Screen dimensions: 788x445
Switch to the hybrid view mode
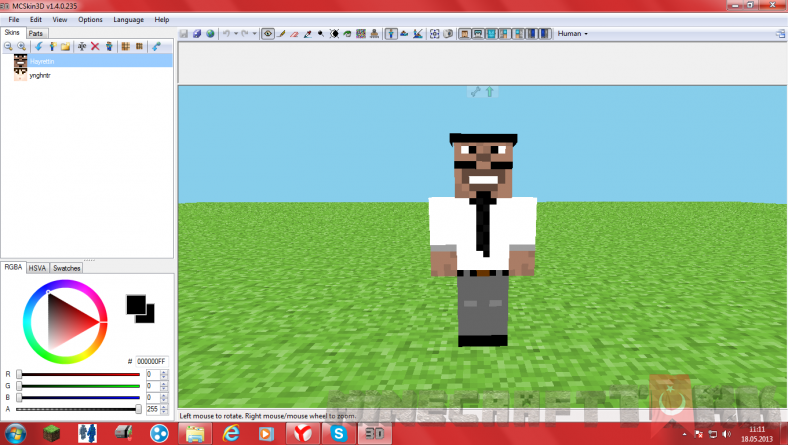(x=418, y=34)
